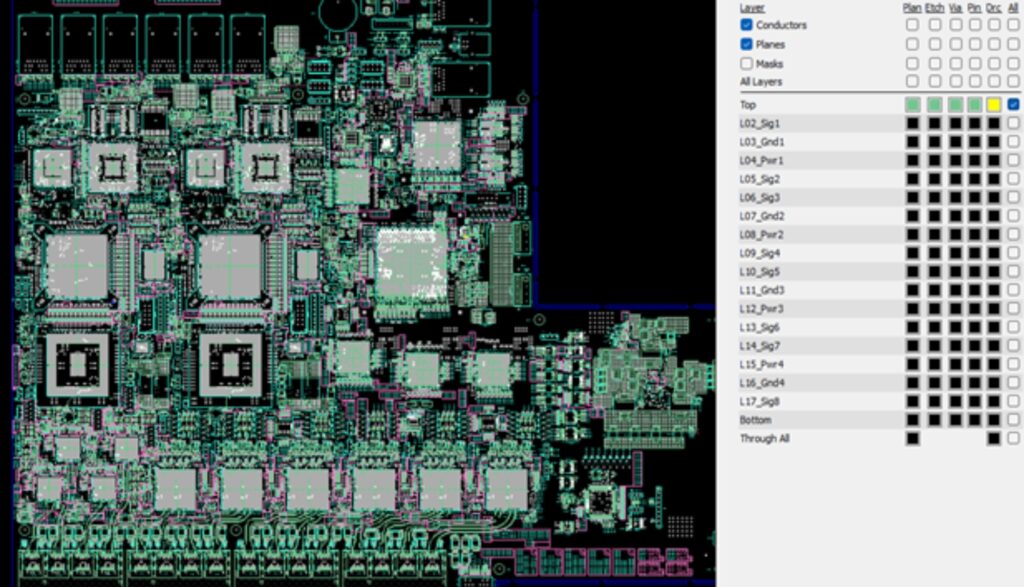Click L12_Pwr3 Plan black swatch

click(912, 308)
